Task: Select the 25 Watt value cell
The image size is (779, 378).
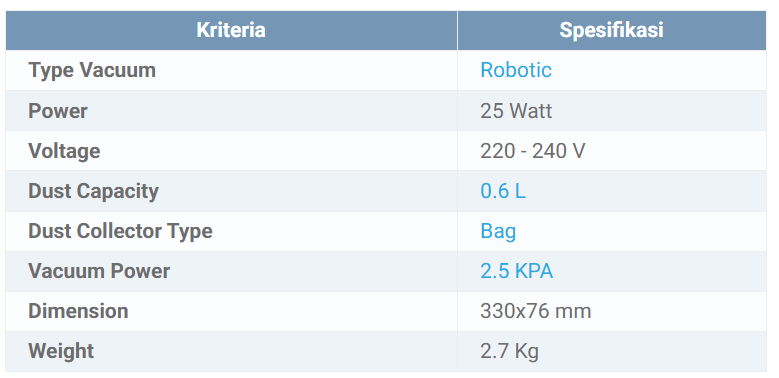Action: click(612, 110)
